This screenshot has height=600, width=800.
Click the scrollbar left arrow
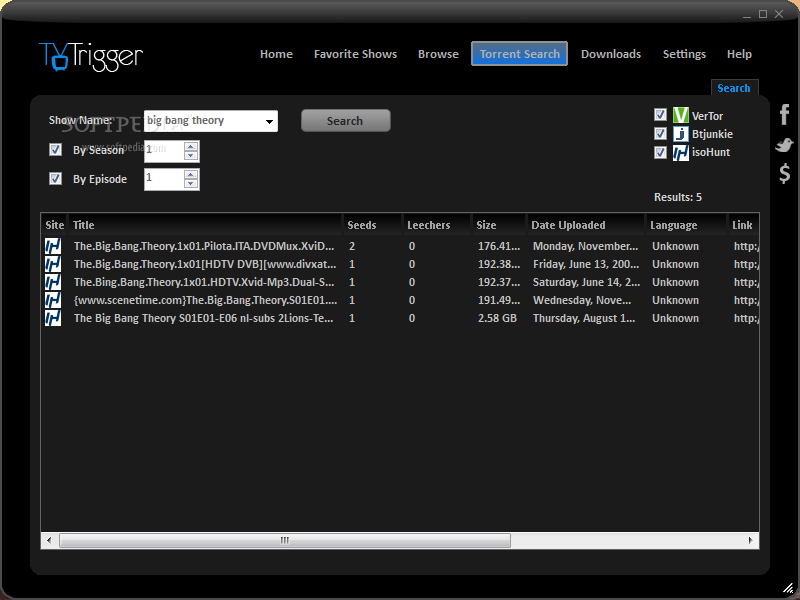[49, 540]
